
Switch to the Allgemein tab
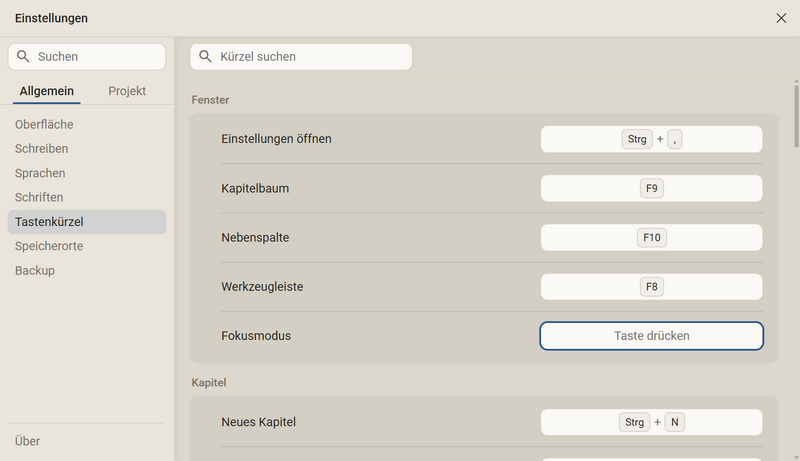pos(46,91)
